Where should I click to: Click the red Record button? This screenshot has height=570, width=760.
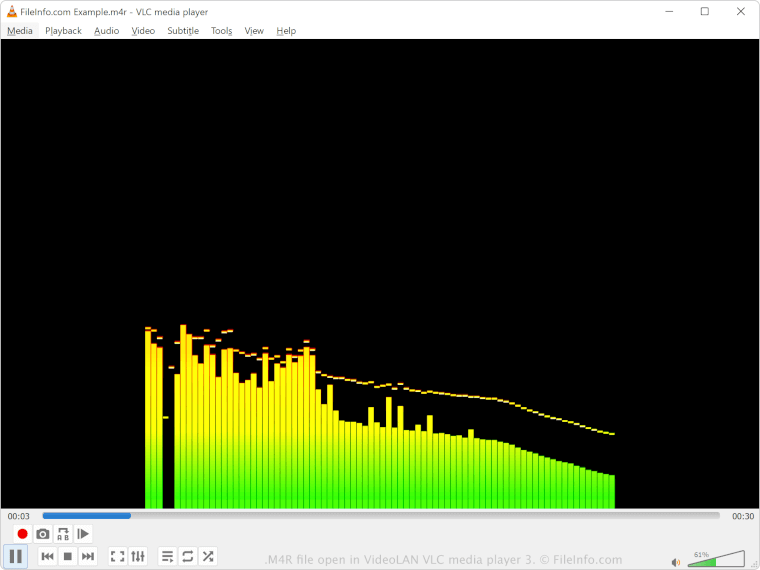[x=22, y=534]
